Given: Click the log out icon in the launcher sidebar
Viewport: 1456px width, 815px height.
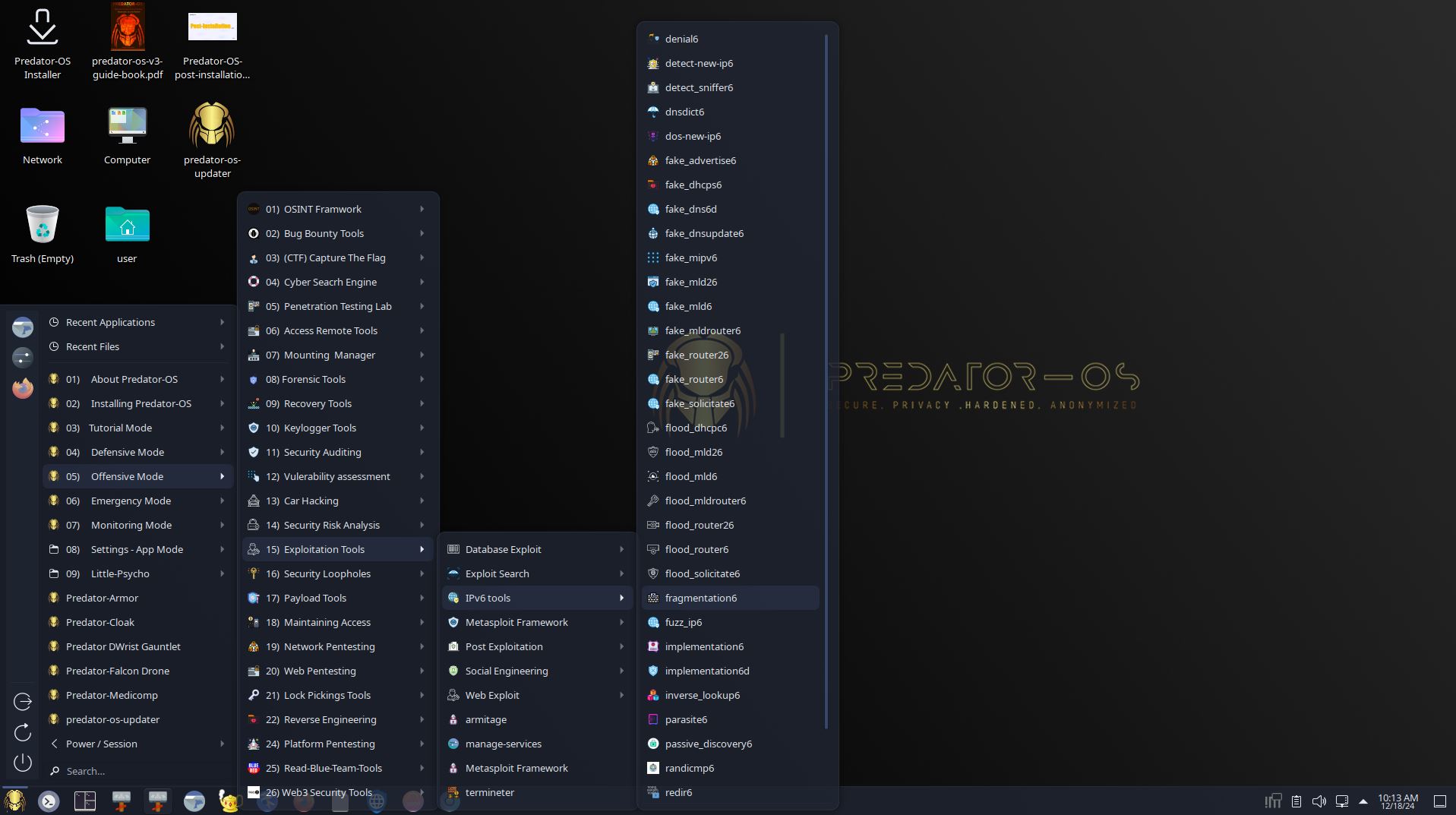Looking at the screenshot, I should coord(23,701).
